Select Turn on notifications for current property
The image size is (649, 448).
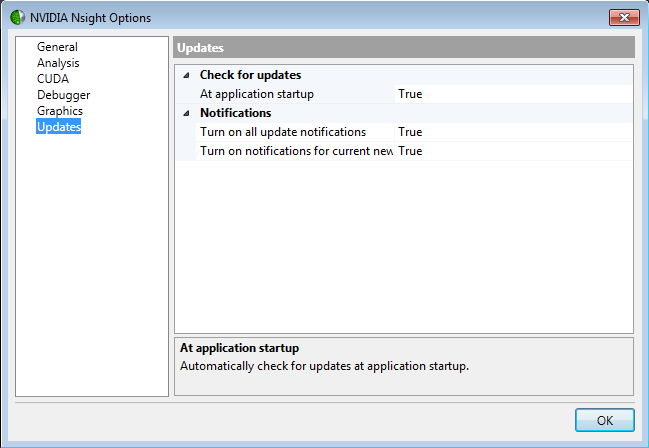(x=295, y=151)
